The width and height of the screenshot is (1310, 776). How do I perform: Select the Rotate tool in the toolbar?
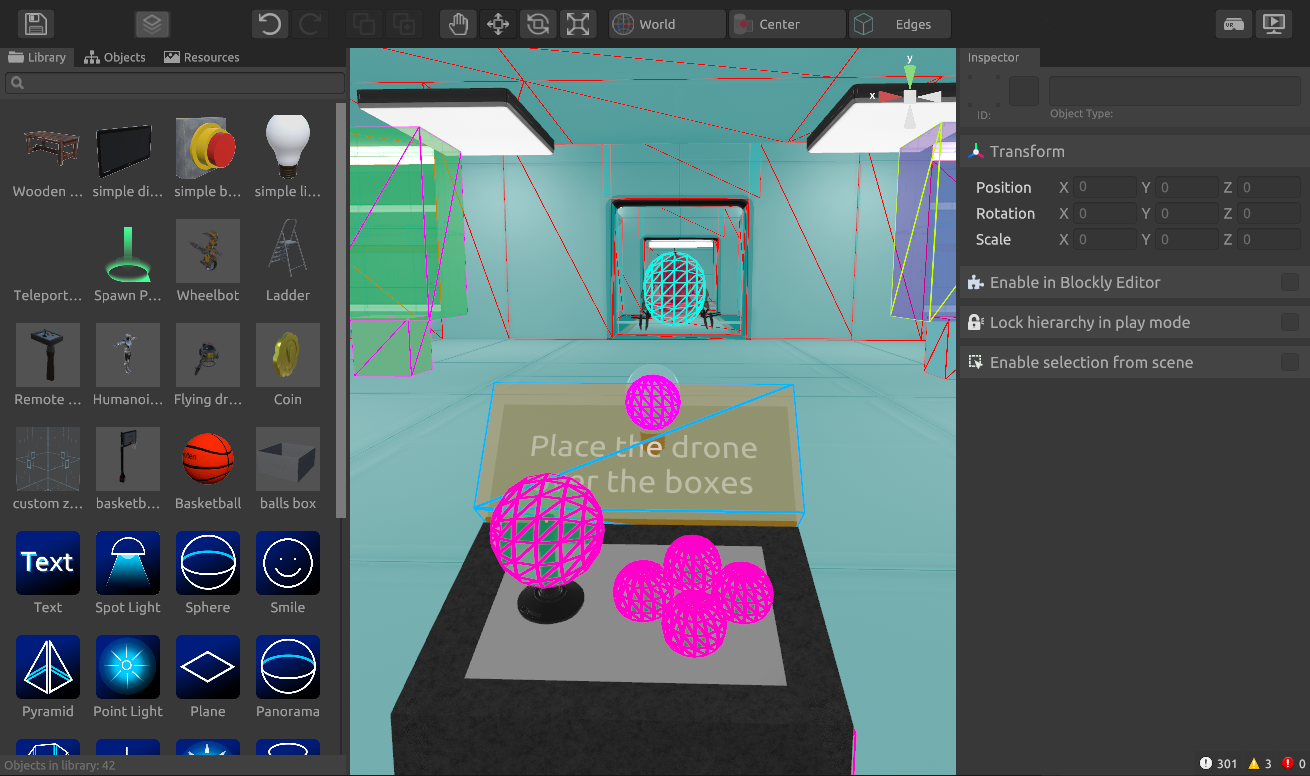pyautogui.click(x=538, y=24)
